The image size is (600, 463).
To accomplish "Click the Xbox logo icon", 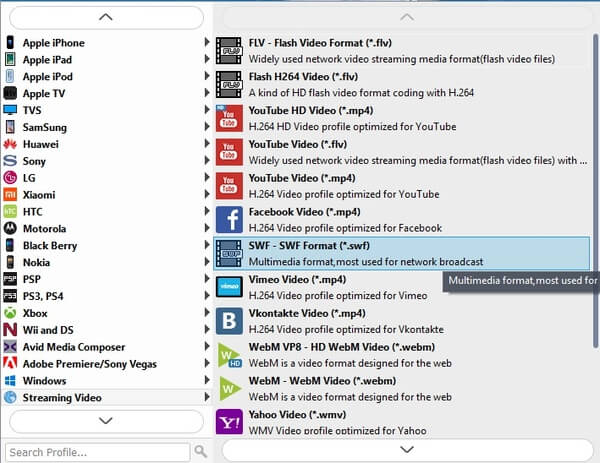I will pos(10,313).
